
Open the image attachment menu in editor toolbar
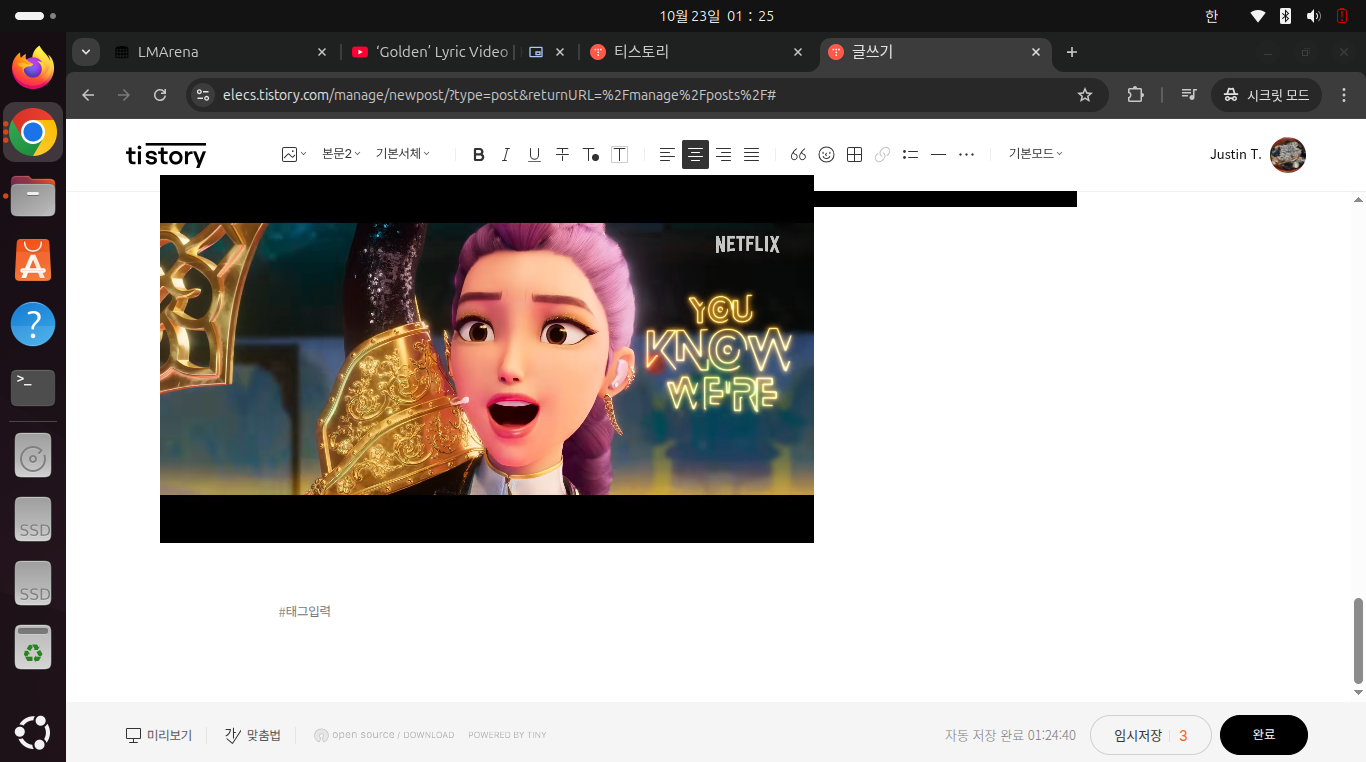(294, 154)
